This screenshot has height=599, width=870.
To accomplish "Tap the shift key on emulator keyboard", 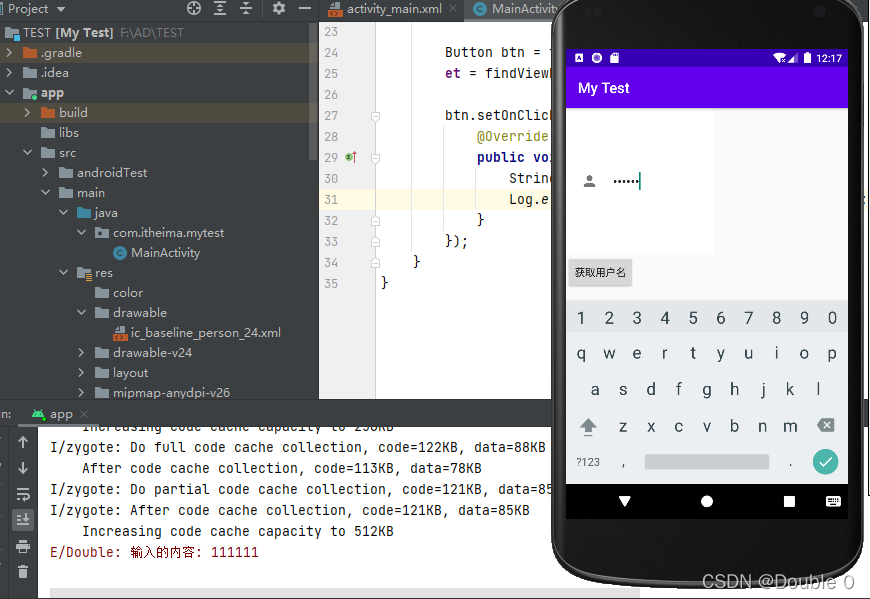I will click(588, 427).
